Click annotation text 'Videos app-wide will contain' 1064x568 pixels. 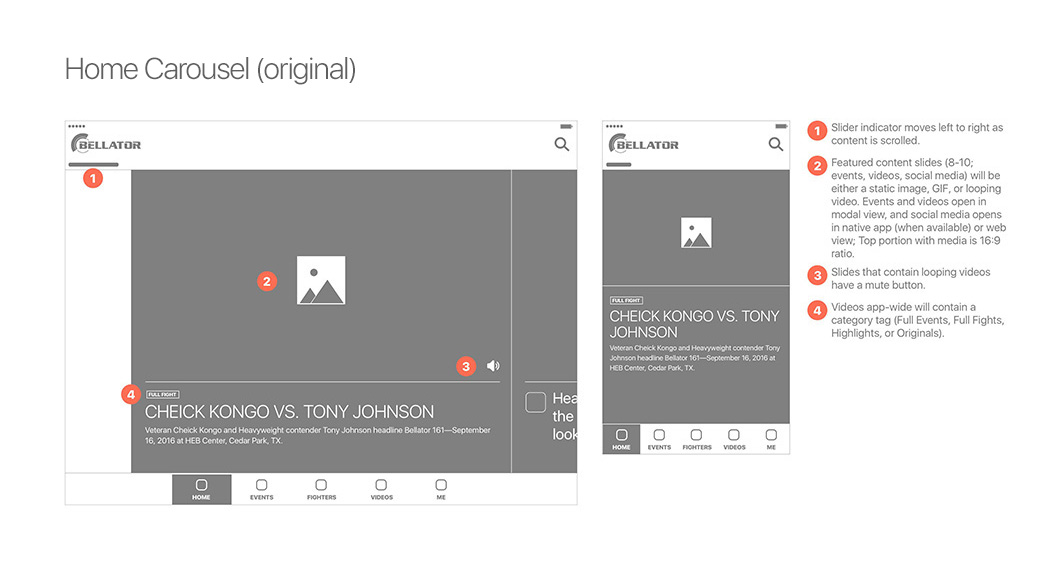[x=917, y=320]
